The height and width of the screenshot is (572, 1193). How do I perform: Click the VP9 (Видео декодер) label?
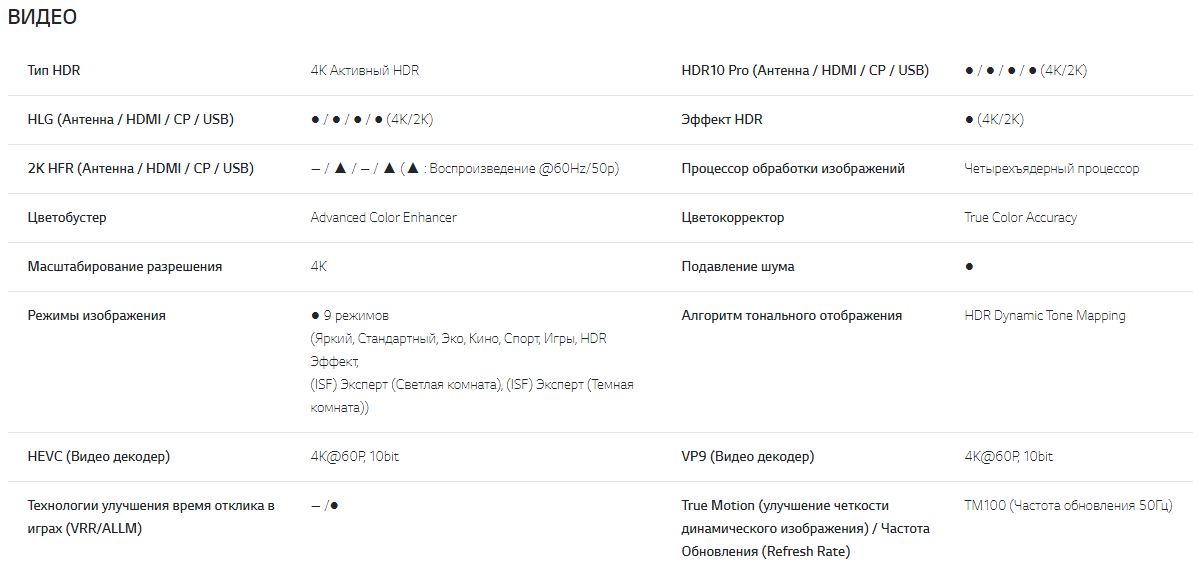[x=747, y=457]
